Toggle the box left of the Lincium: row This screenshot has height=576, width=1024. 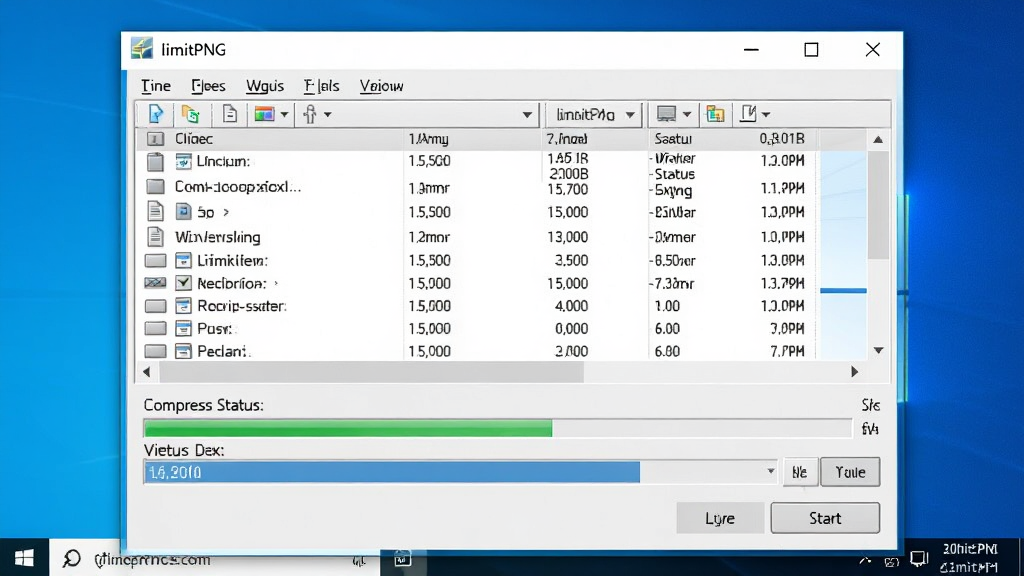click(155, 161)
